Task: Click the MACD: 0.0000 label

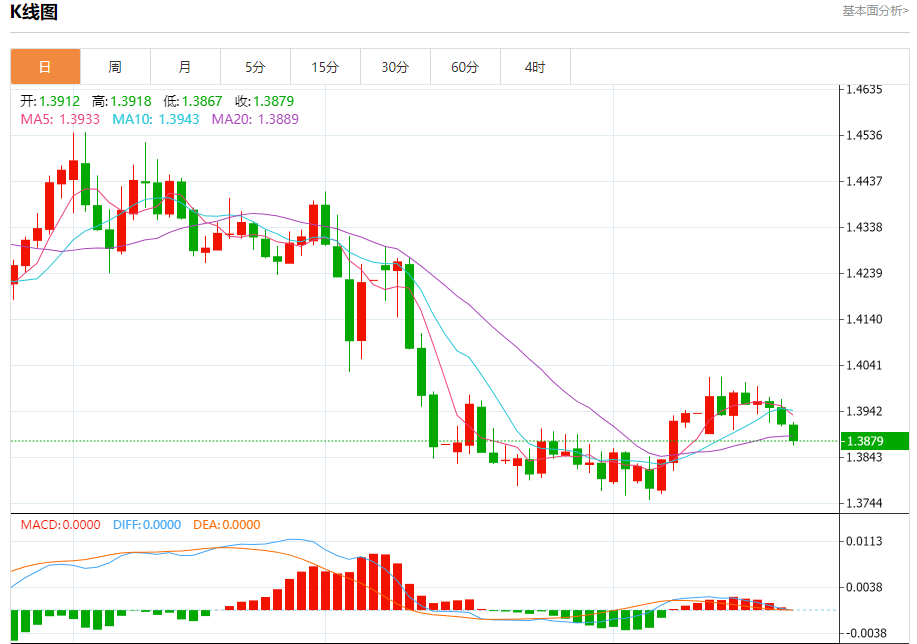Action: click(x=61, y=525)
